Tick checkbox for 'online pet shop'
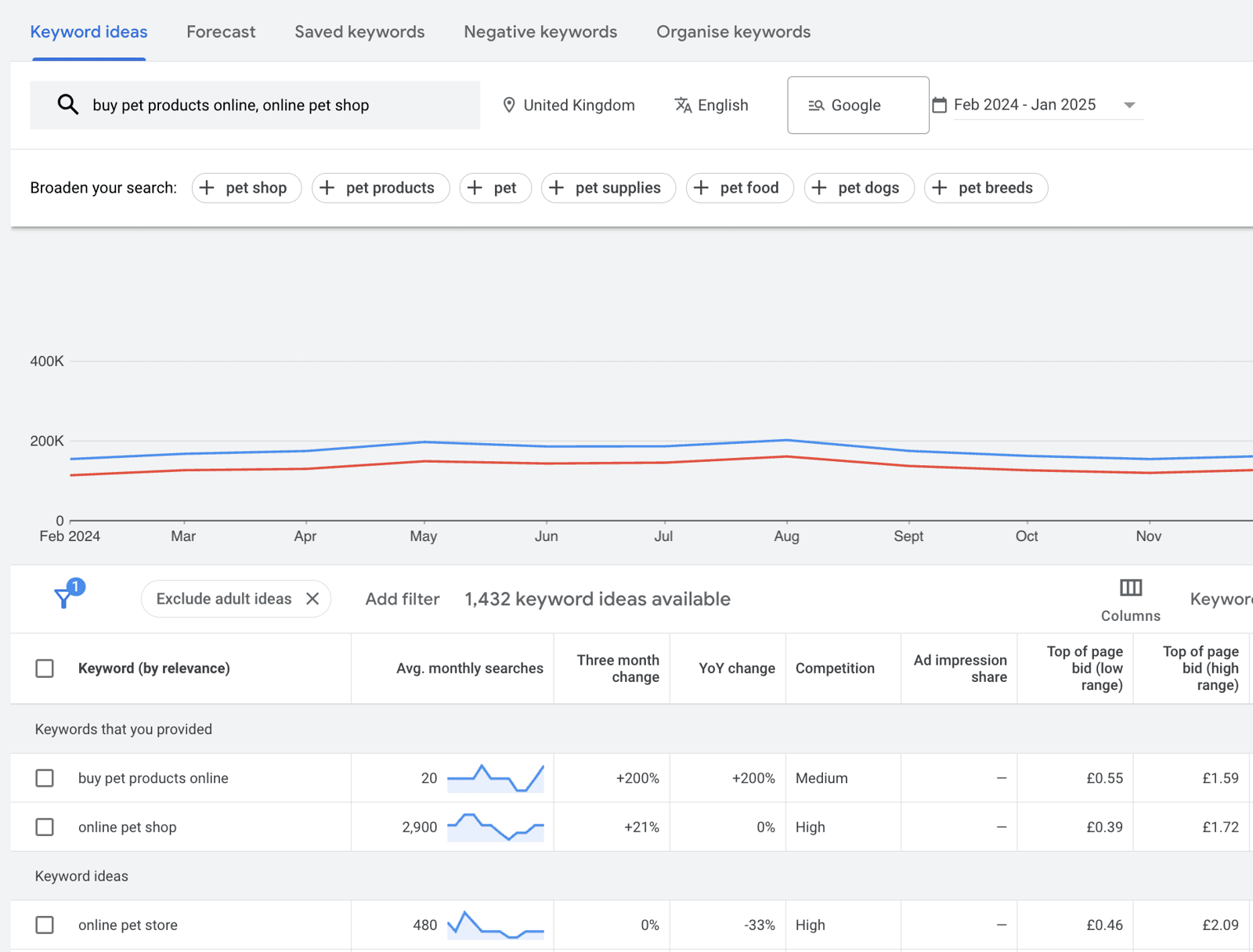 45,828
